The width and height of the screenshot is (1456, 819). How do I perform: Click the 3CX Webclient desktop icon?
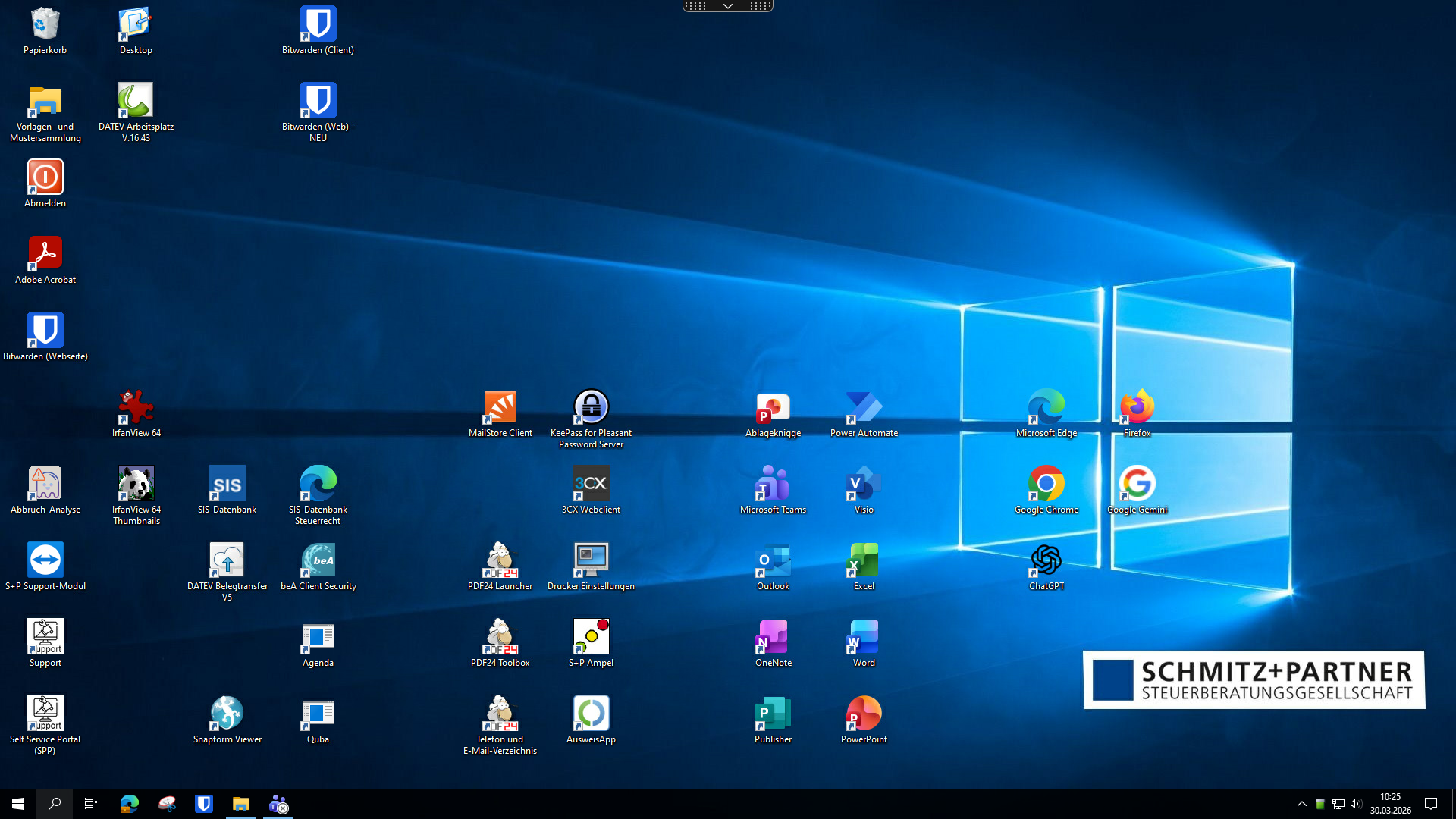591,485
